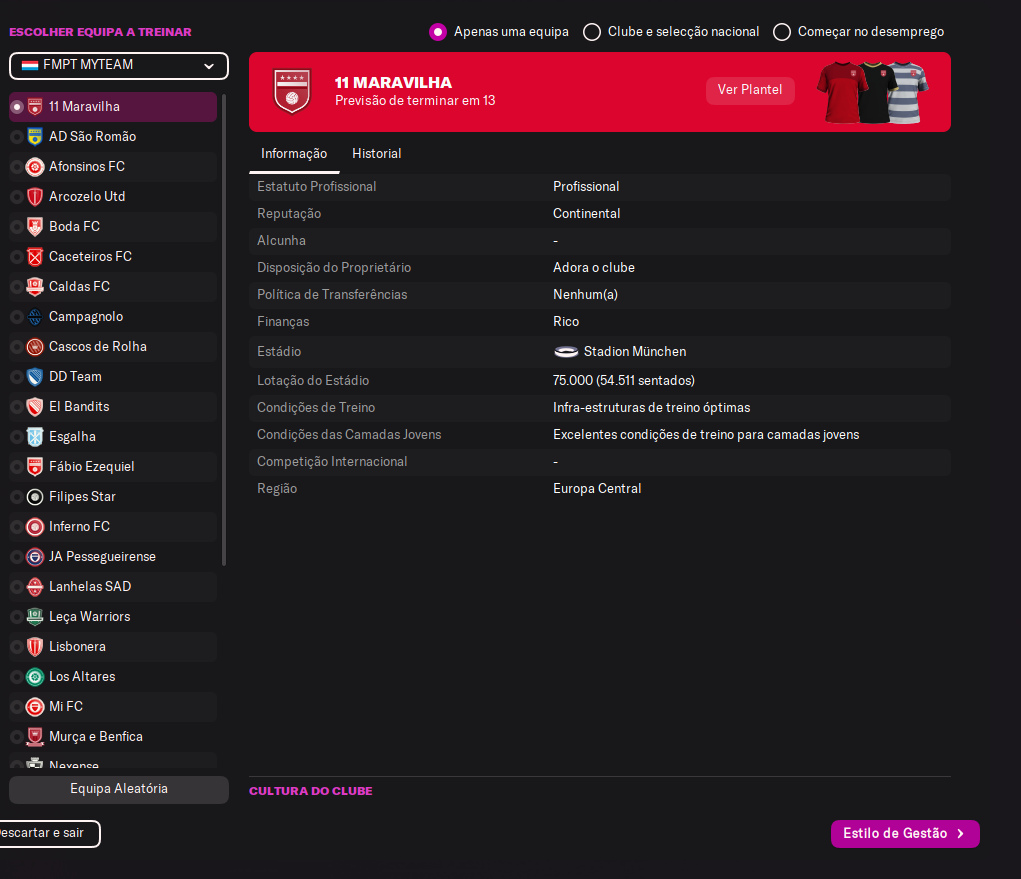Click the team list vertical scrollbar

point(224,330)
